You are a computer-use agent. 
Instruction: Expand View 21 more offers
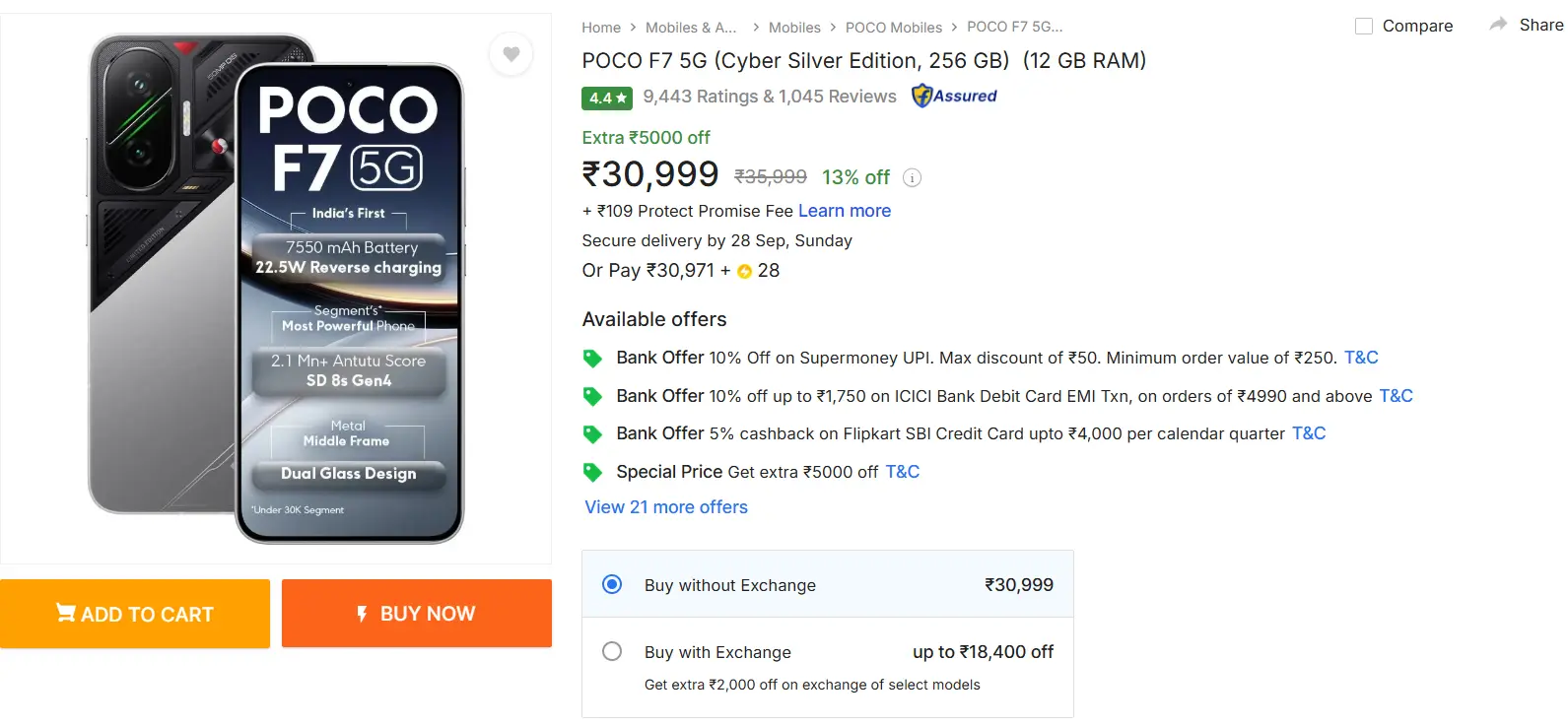[x=665, y=506]
